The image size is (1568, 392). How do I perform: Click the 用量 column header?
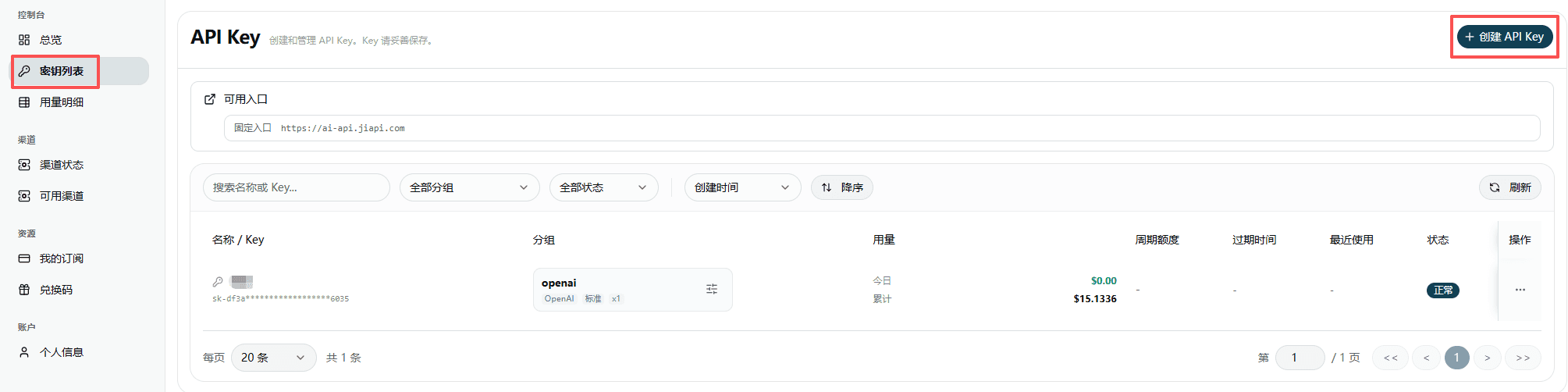pyautogui.click(x=884, y=240)
